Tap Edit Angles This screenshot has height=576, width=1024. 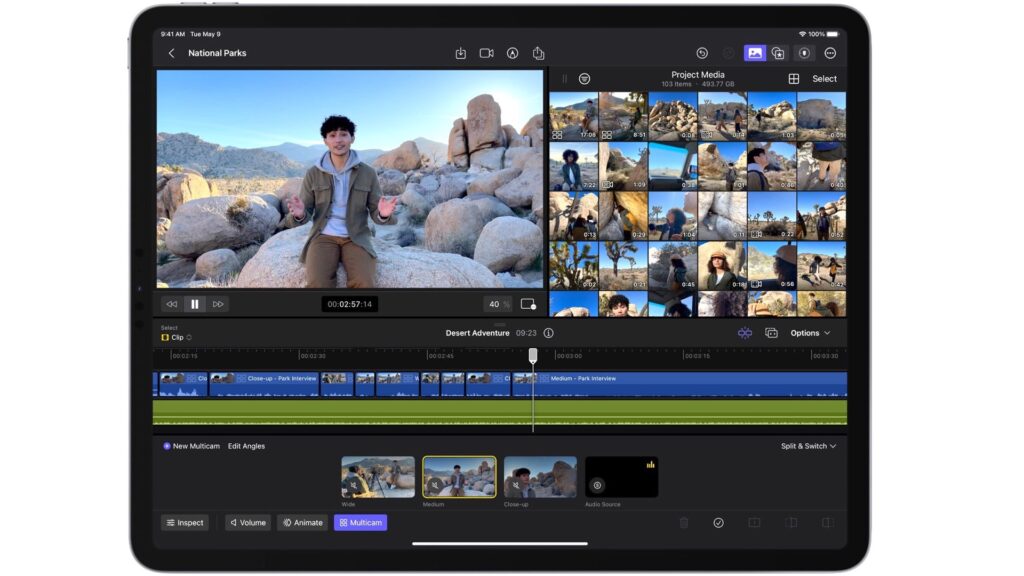coord(246,446)
